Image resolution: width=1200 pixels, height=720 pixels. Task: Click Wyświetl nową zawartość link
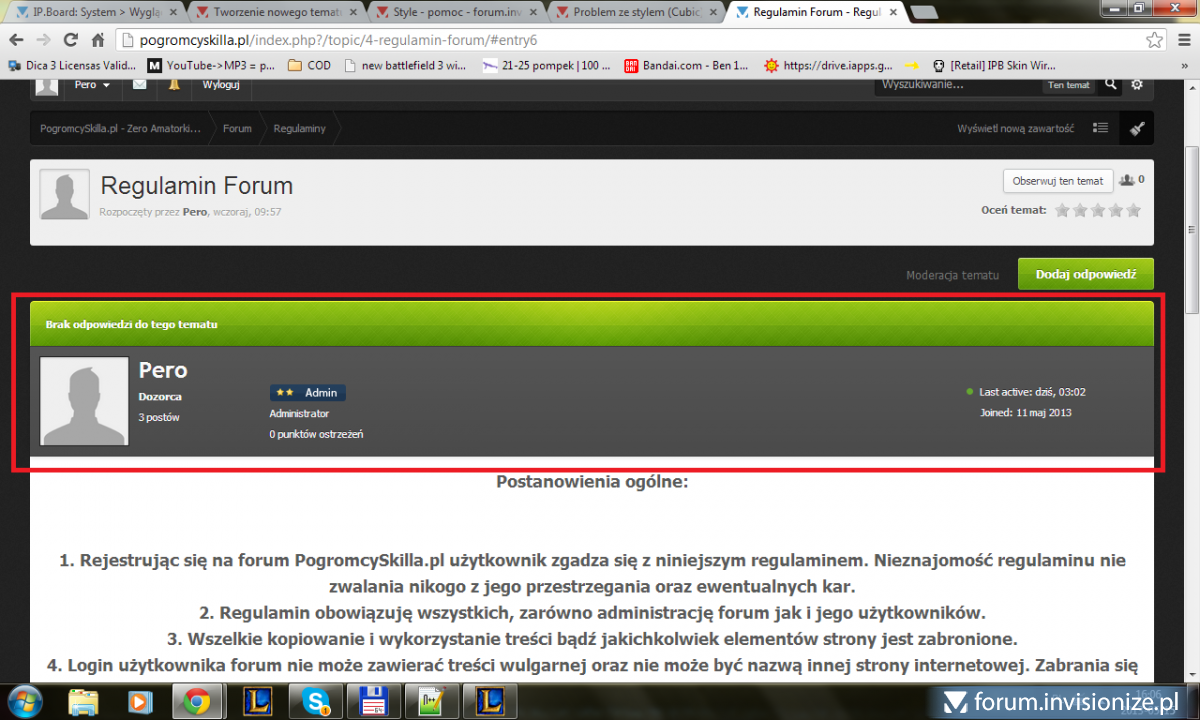click(1016, 129)
